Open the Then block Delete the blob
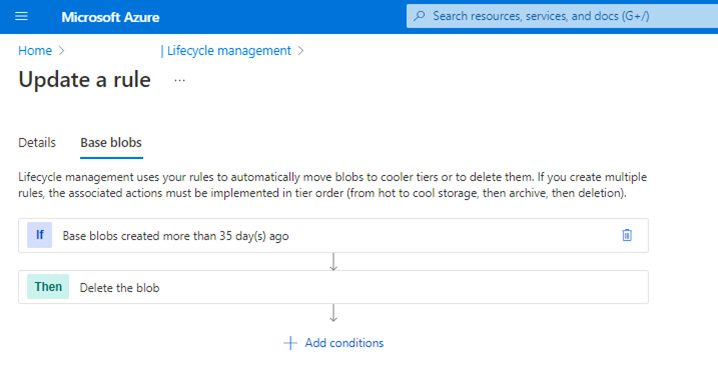 (333, 287)
